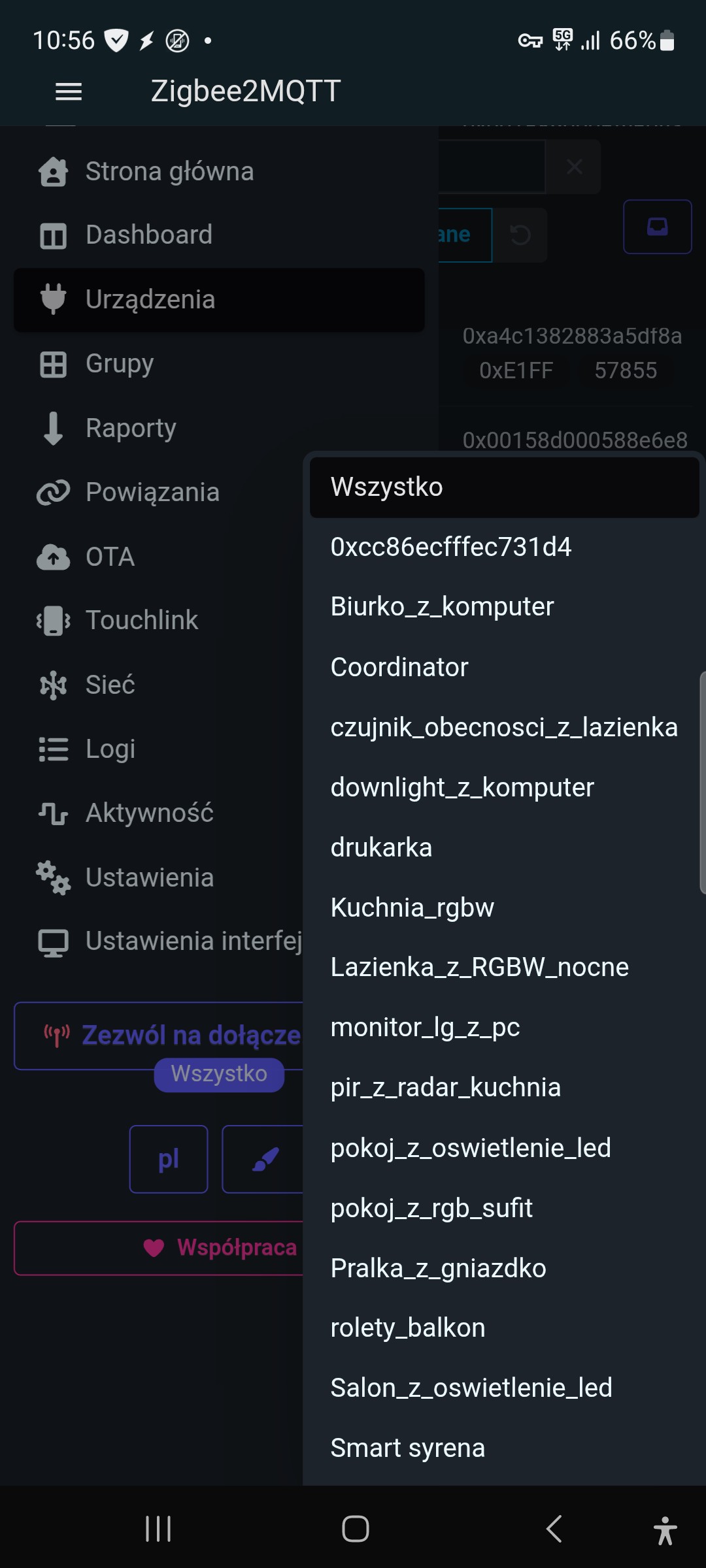
Task: Click the Powiązania link icon
Action: click(x=53, y=493)
